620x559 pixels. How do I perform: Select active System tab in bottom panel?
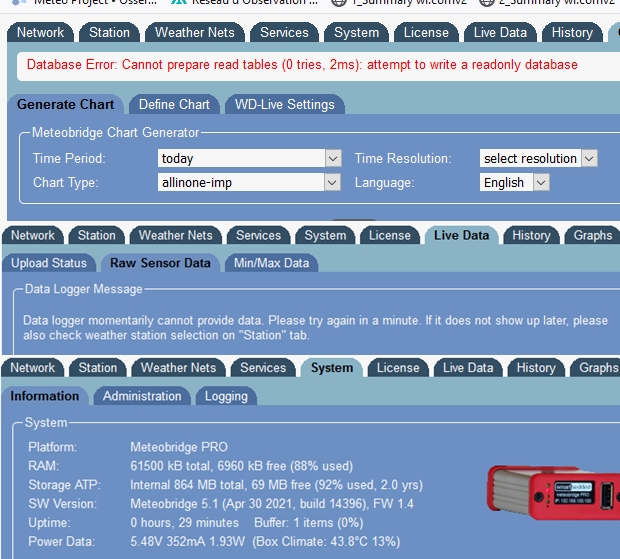pyautogui.click(x=332, y=368)
